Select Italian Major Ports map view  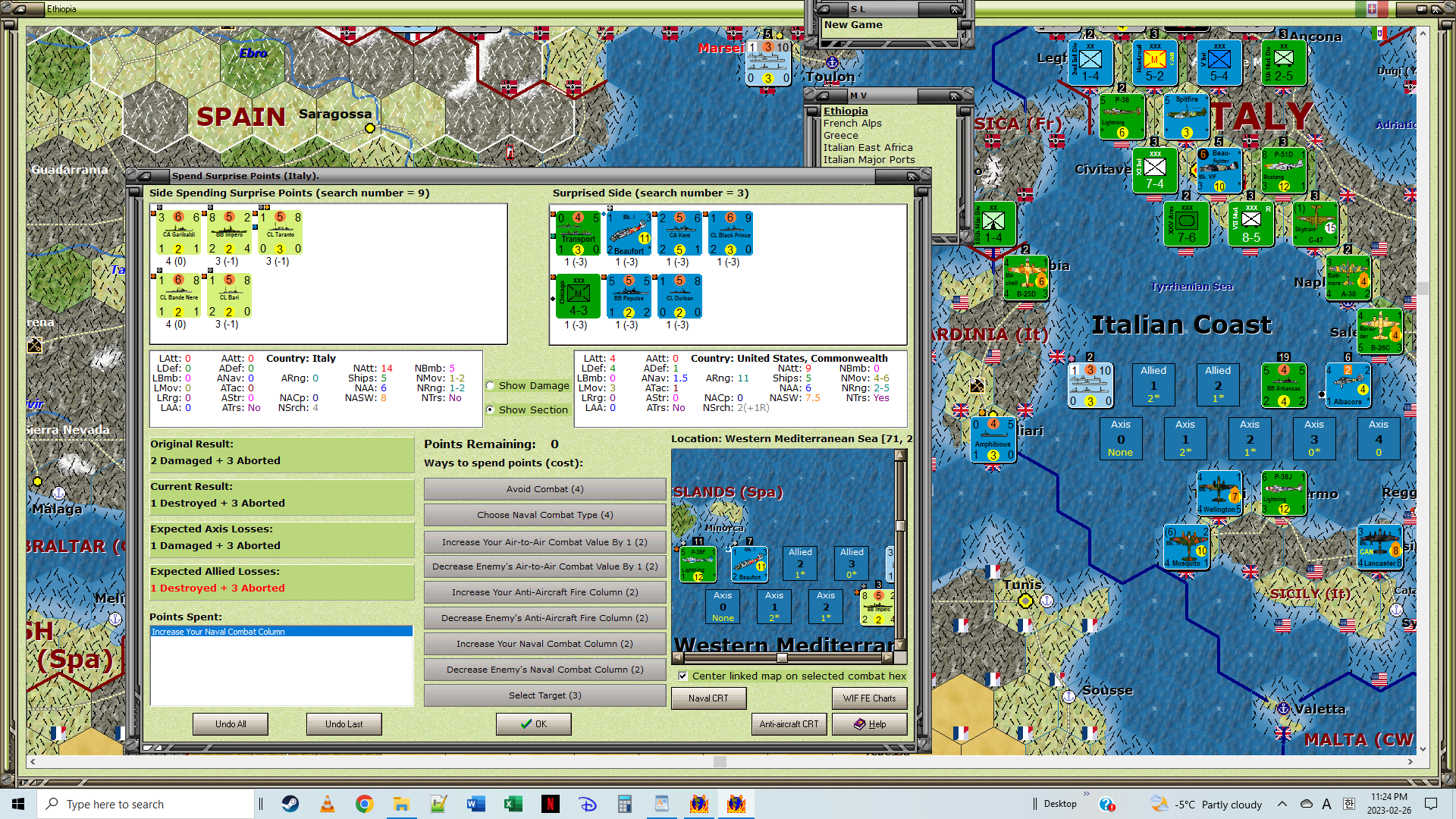869,160
